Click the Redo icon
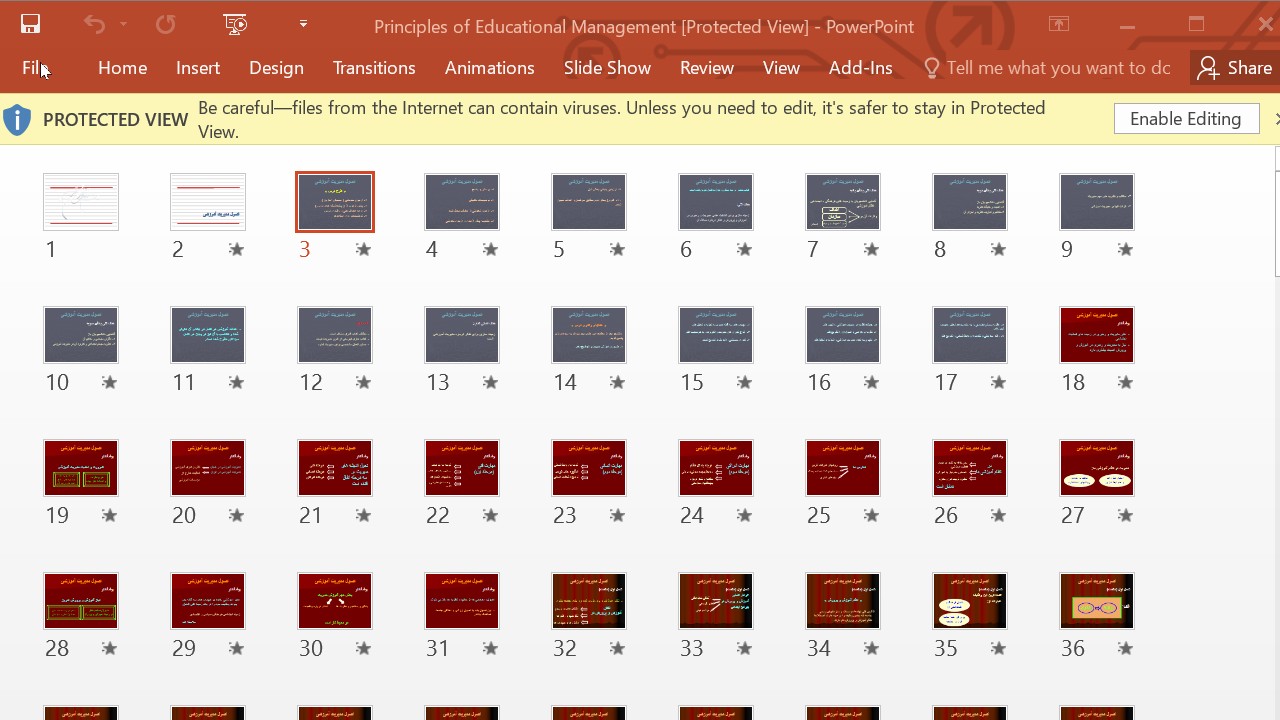 coord(166,25)
